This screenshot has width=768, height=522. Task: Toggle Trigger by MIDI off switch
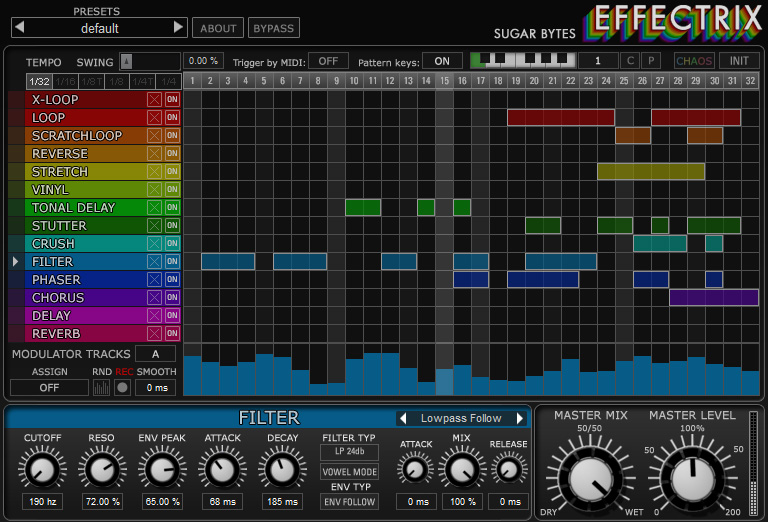pos(328,61)
